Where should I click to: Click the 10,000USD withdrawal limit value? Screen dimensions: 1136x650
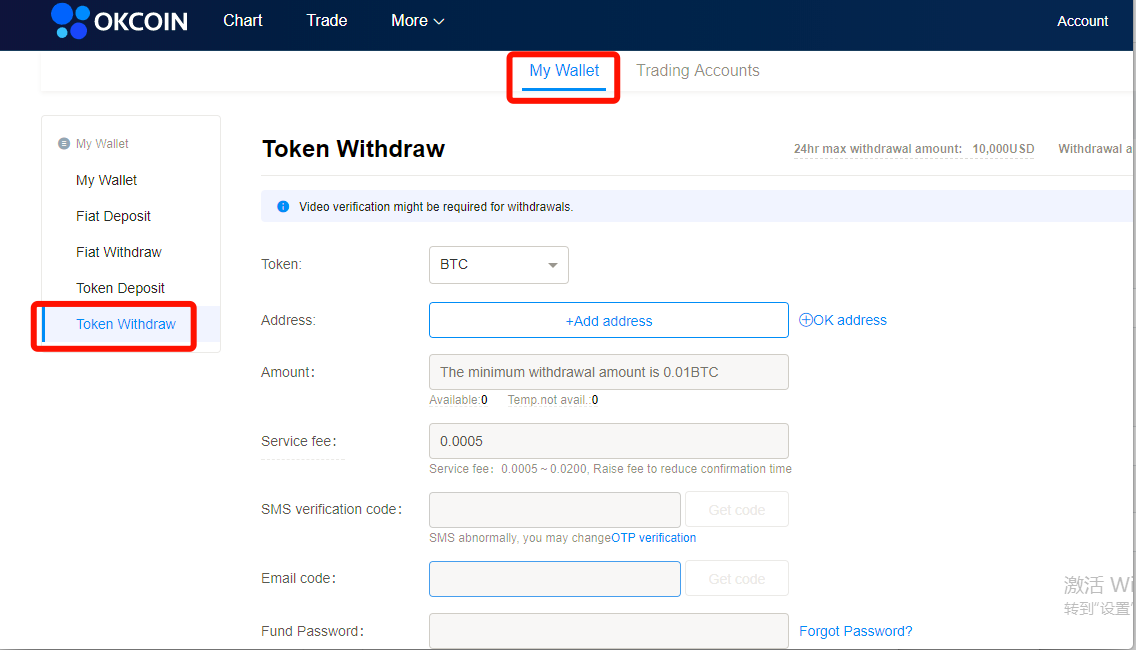tap(1003, 149)
